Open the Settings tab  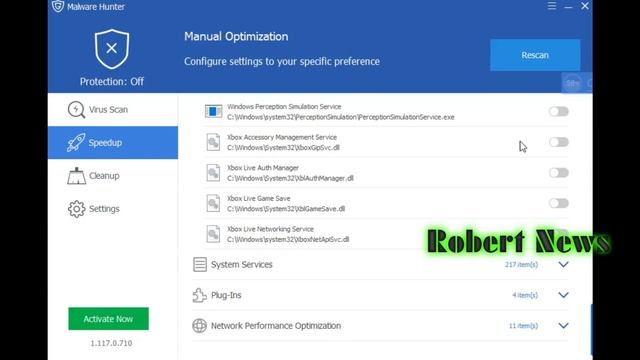pyautogui.click(x=113, y=209)
